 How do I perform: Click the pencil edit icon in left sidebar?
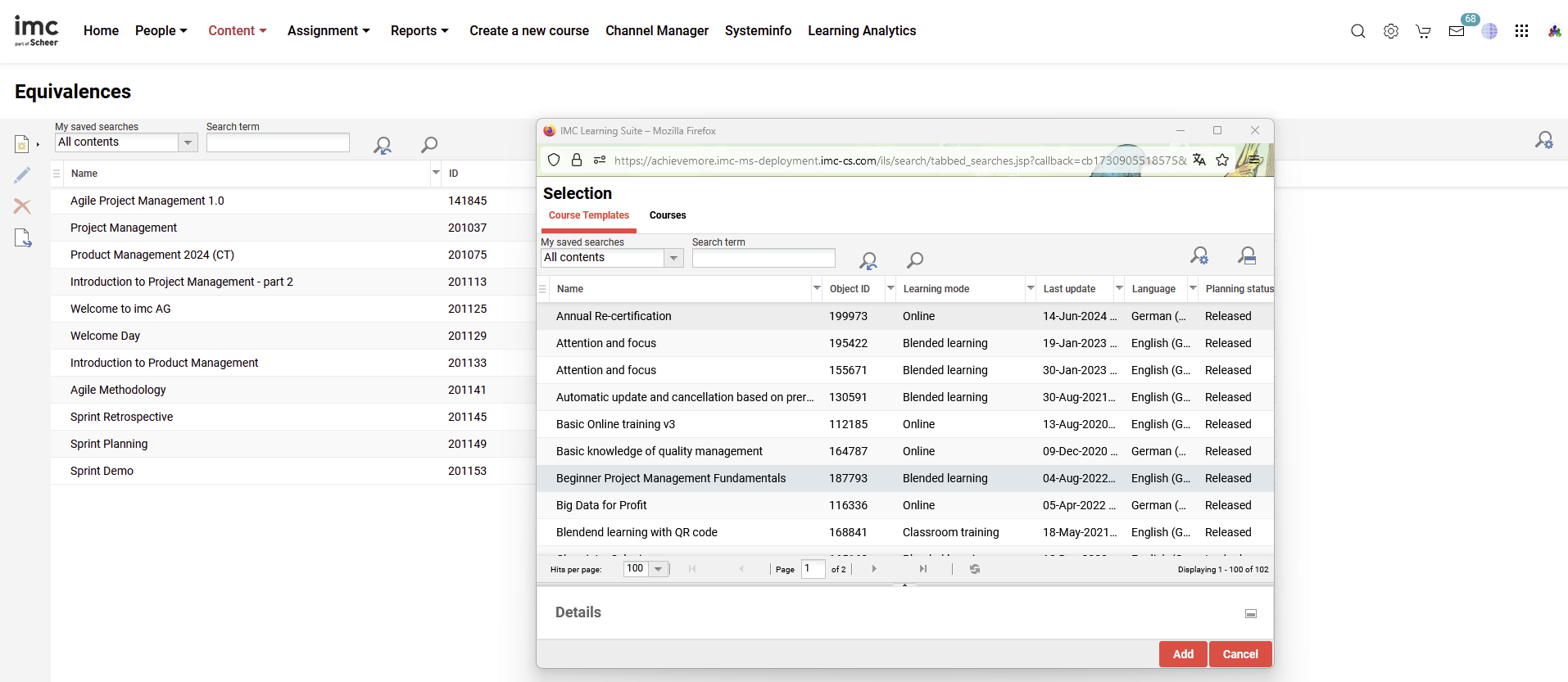22,175
